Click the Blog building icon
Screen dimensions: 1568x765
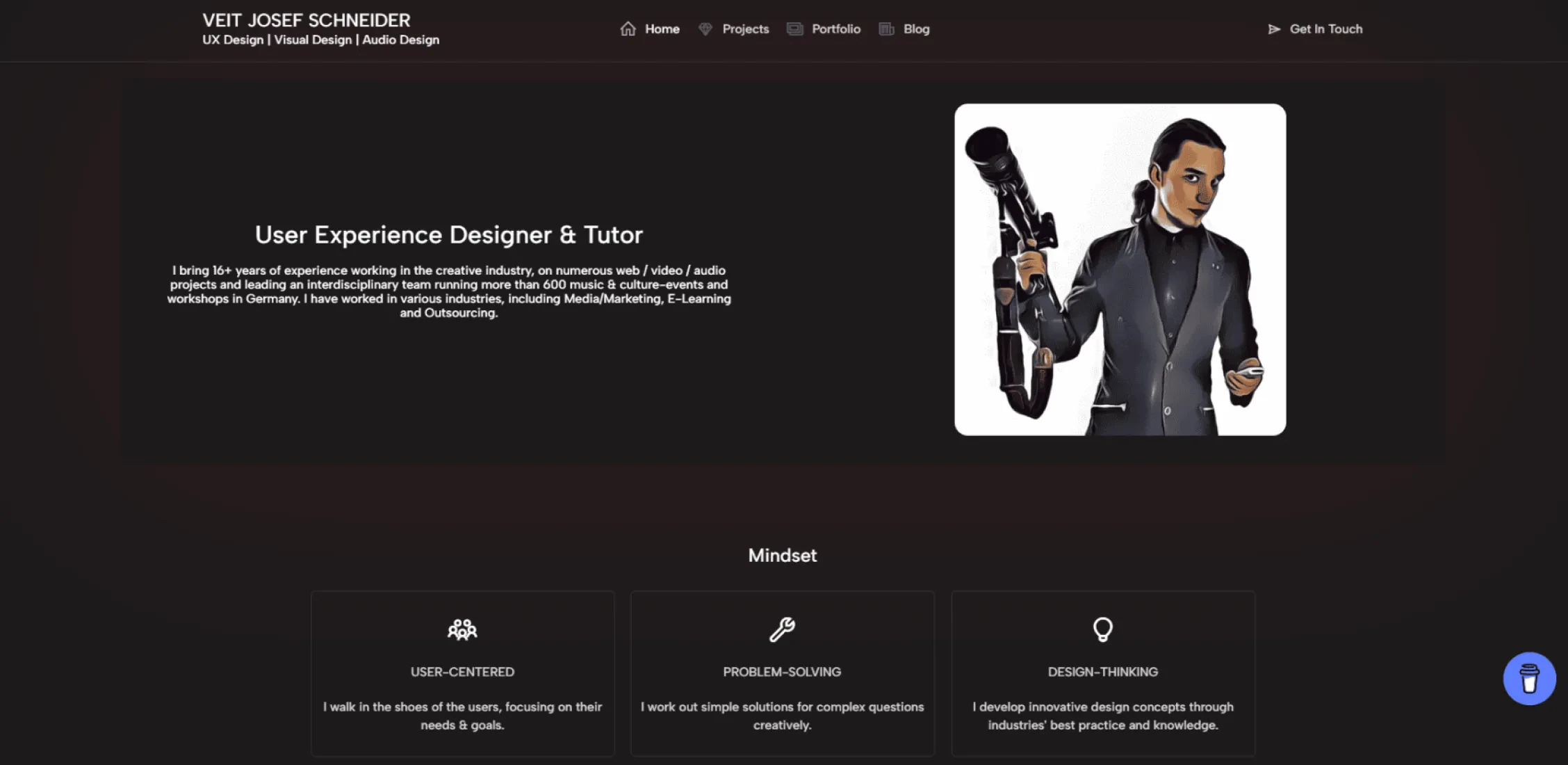point(886,29)
